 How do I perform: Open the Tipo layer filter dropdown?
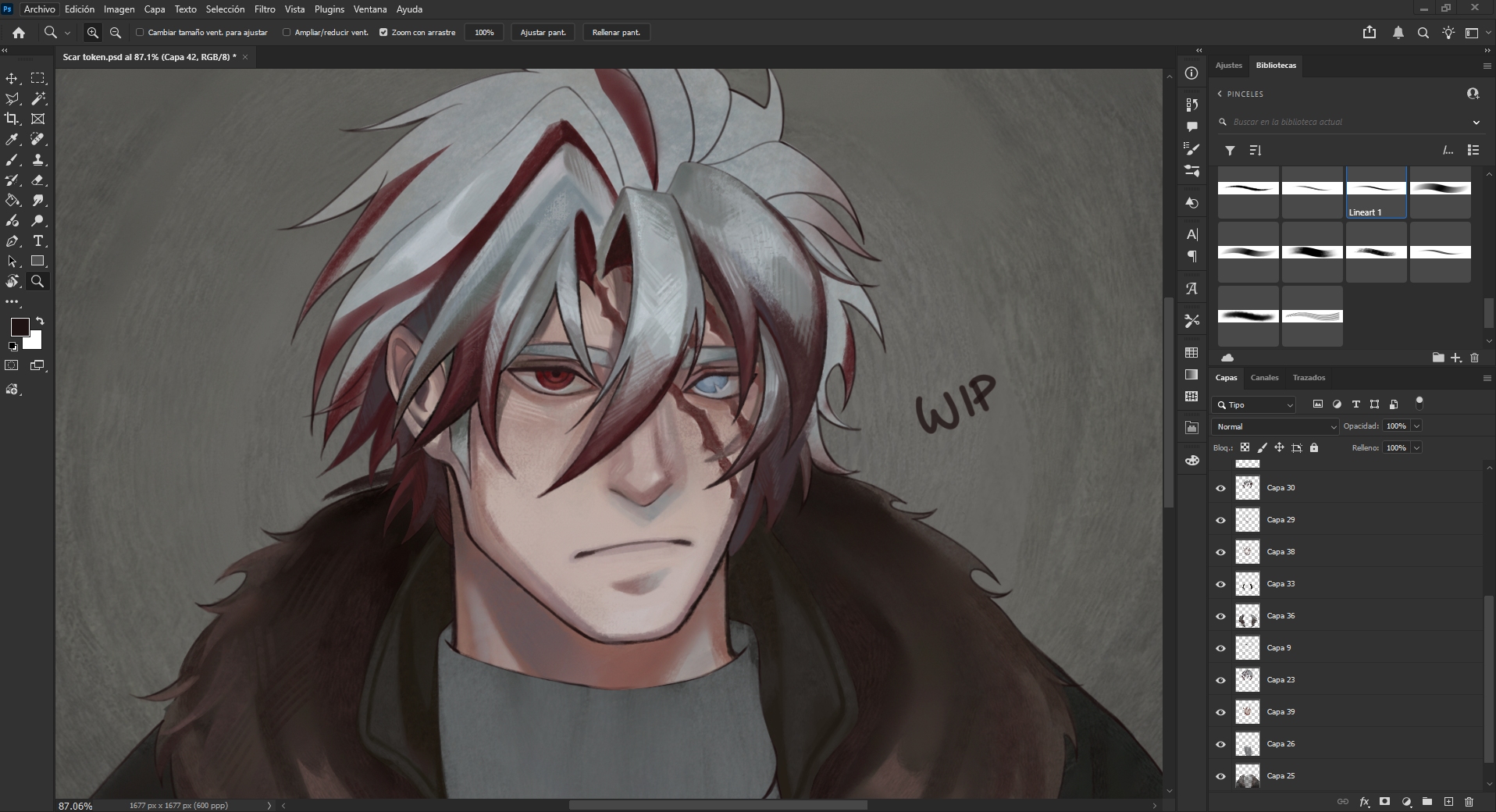click(x=1254, y=404)
